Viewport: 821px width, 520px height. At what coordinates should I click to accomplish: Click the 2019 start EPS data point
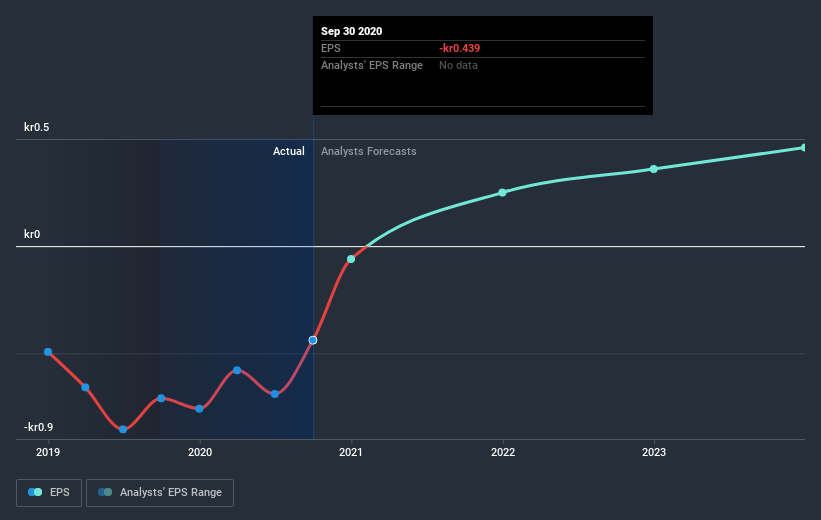(x=48, y=352)
